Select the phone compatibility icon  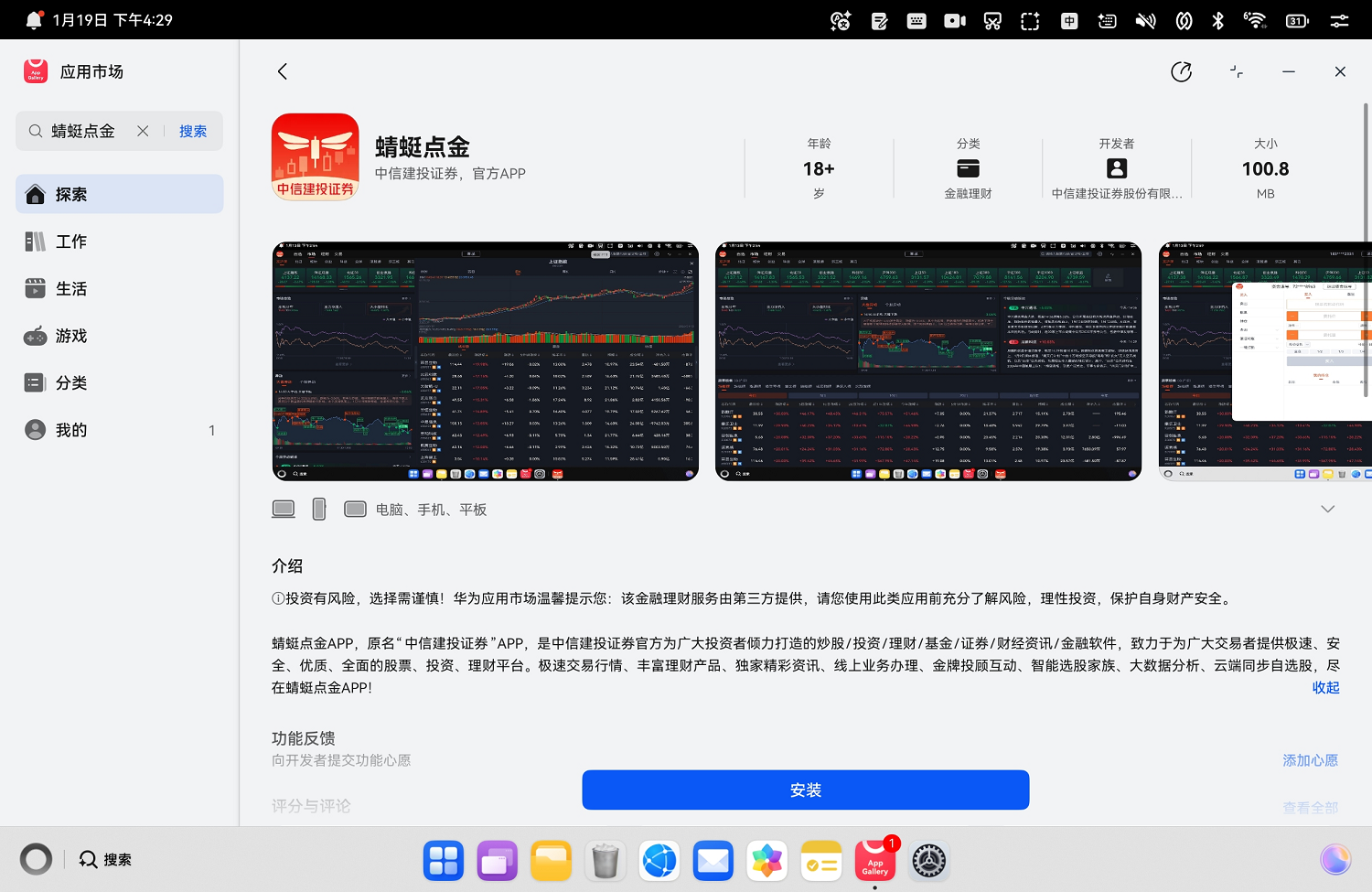pyautogui.click(x=318, y=508)
